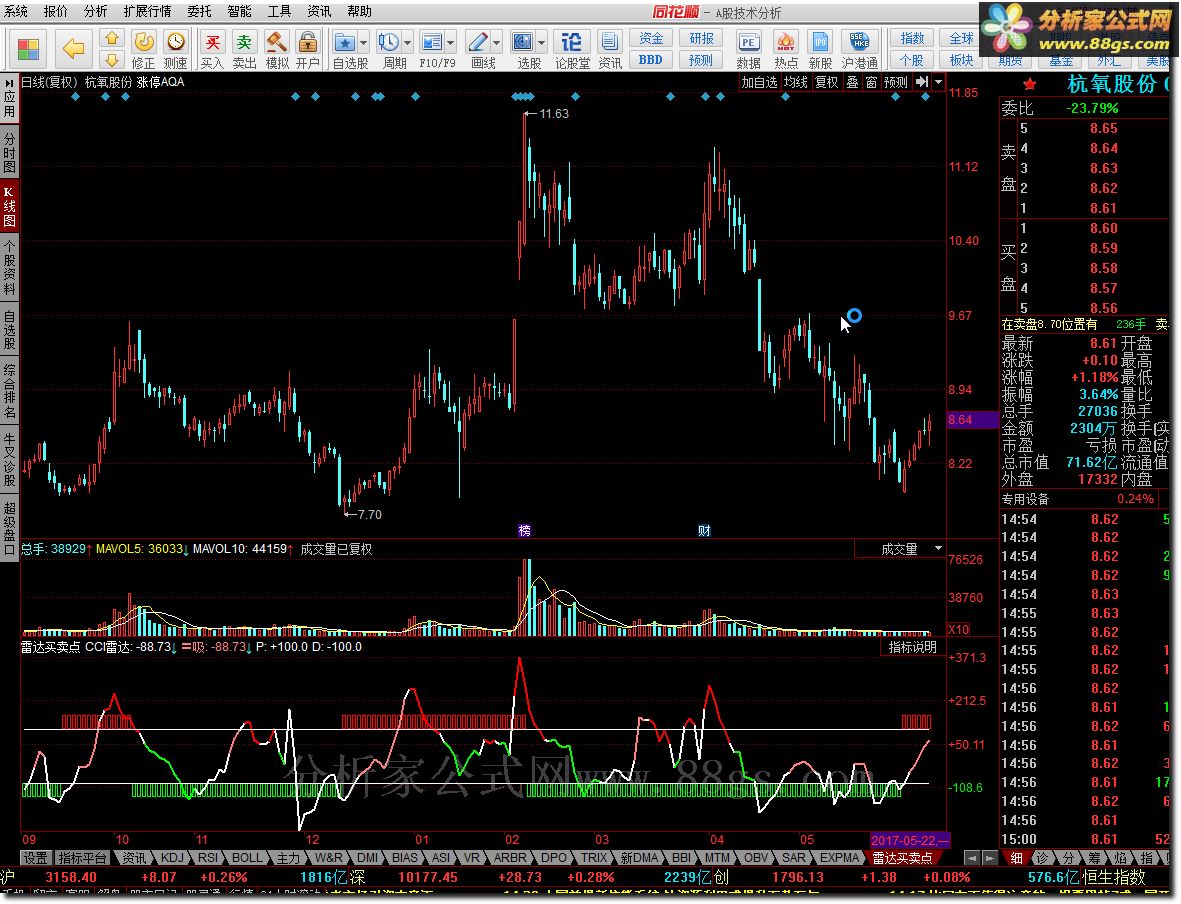
Task: Click the 研报 toolbar button
Action: (700, 38)
